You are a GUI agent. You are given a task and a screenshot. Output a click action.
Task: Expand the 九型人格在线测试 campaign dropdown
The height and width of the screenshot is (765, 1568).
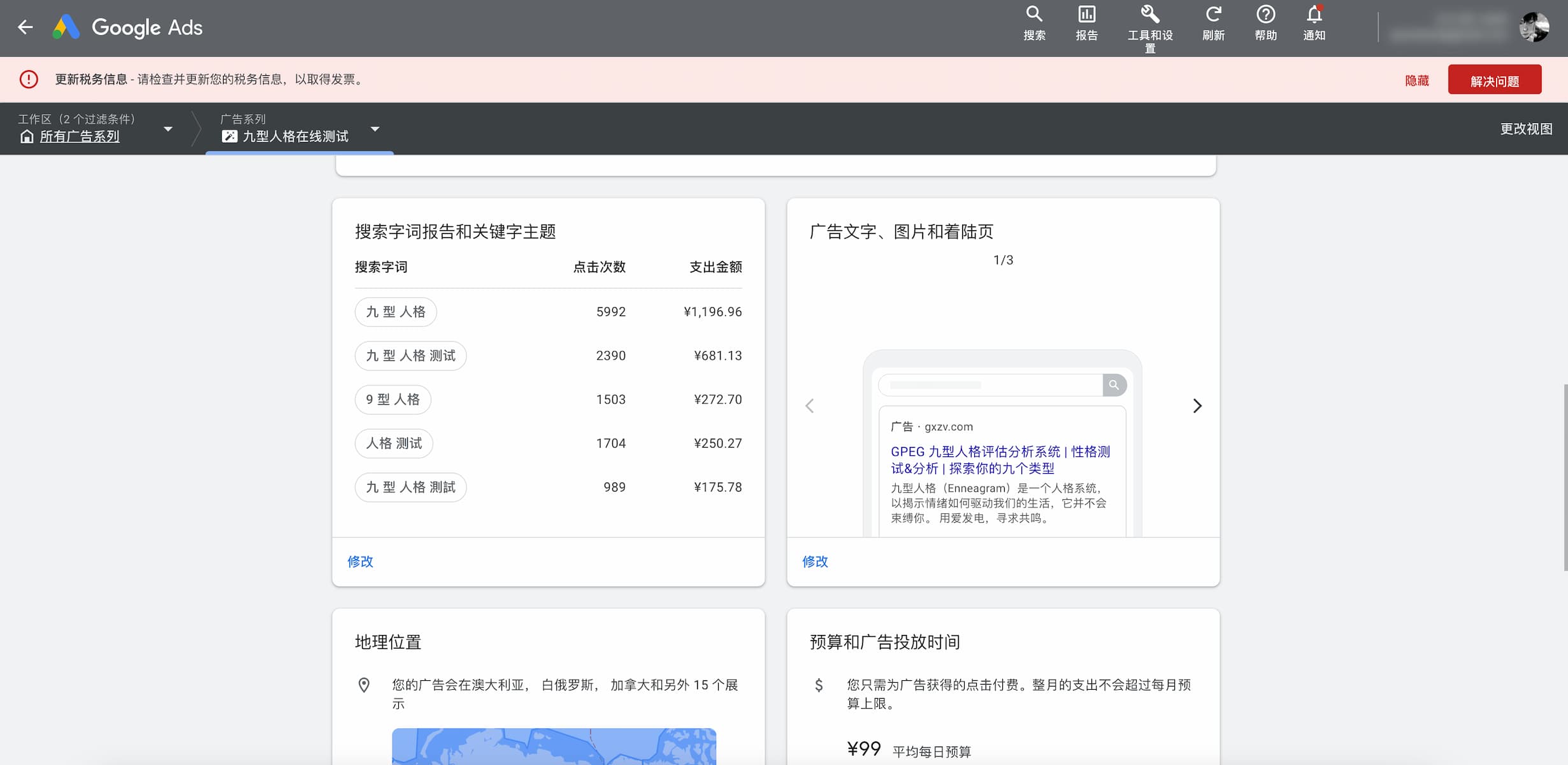pyautogui.click(x=375, y=129)
